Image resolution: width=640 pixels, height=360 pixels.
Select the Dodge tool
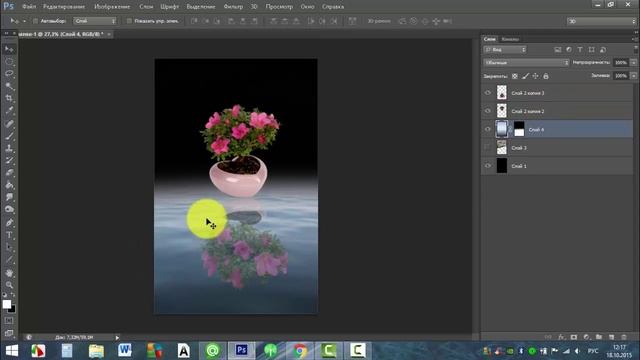[x=9, y=209]
